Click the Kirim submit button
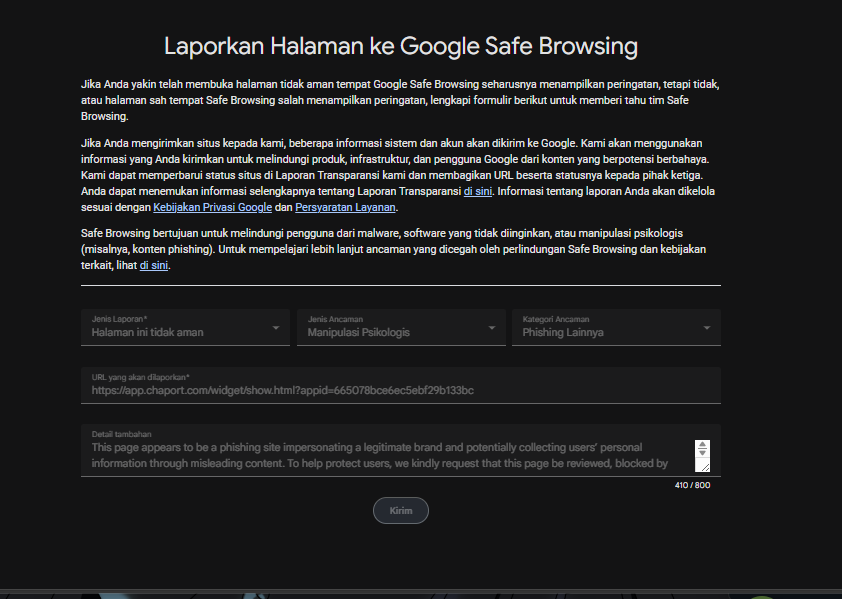The width and height of the screenshot is (842, 599). tap(401, 510)
